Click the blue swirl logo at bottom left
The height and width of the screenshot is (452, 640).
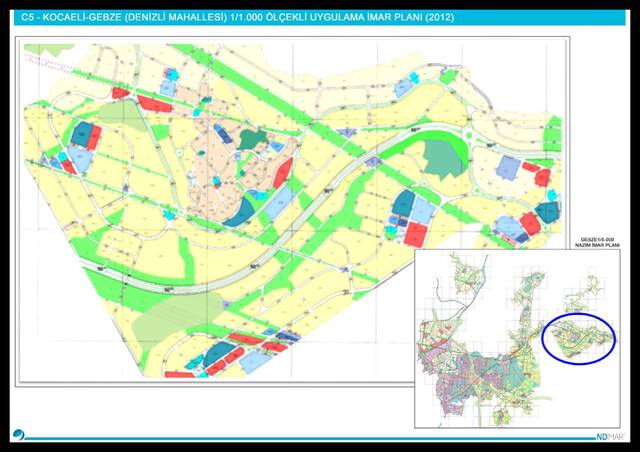pyautogui.click(x=18, y=435)
